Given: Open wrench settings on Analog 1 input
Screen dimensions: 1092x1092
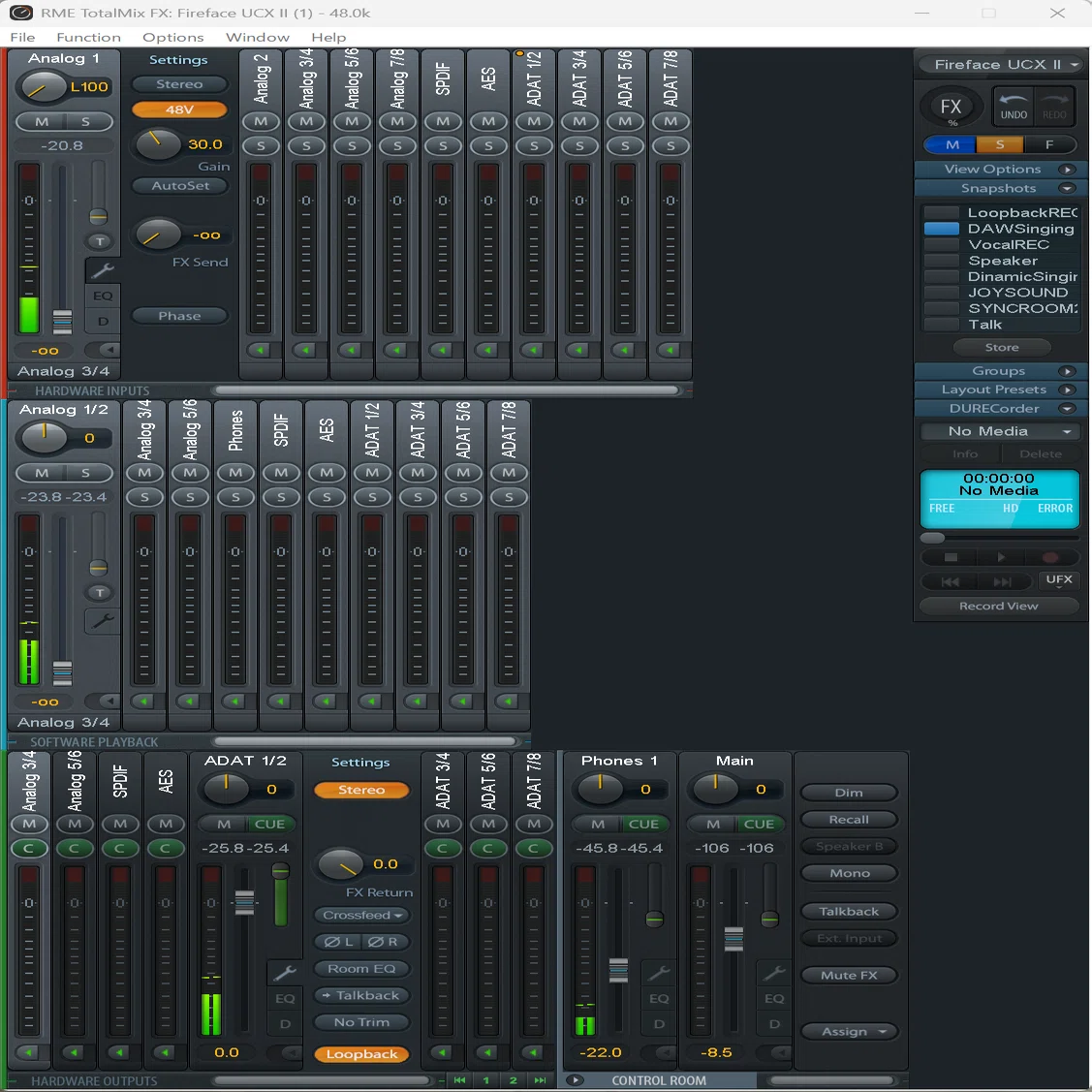Looking at the screenshot, I should (x=103, y=270).
